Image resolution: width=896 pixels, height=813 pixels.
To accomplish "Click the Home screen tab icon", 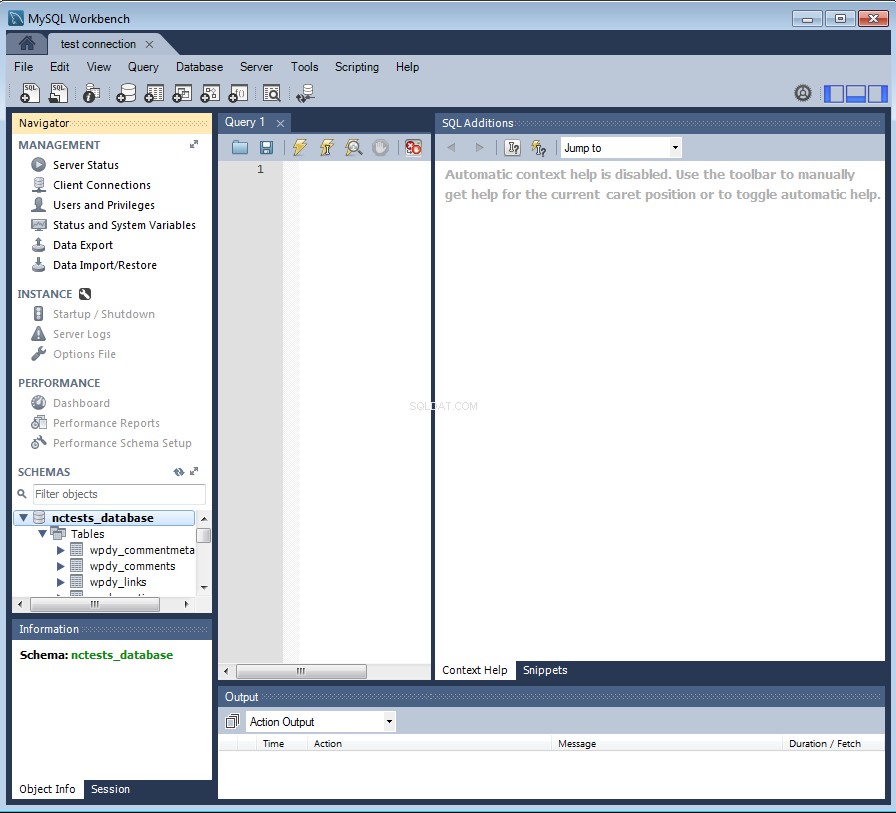I will tap(26, 43).
